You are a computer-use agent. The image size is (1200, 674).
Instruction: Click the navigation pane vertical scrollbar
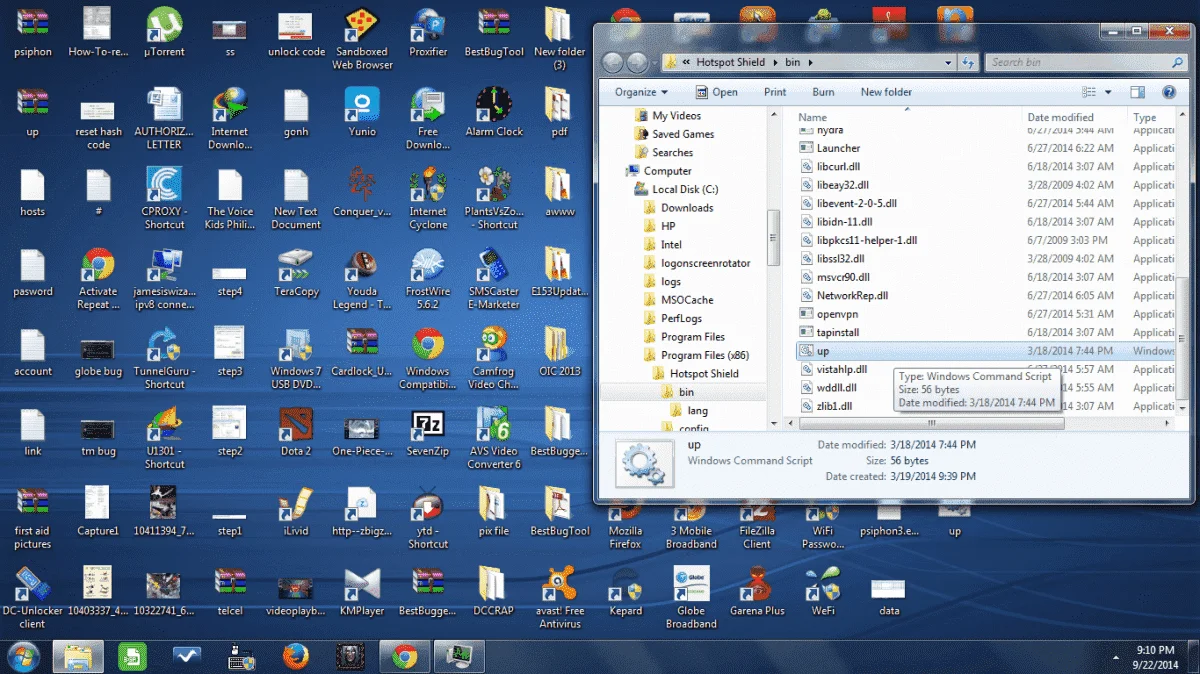773,238
